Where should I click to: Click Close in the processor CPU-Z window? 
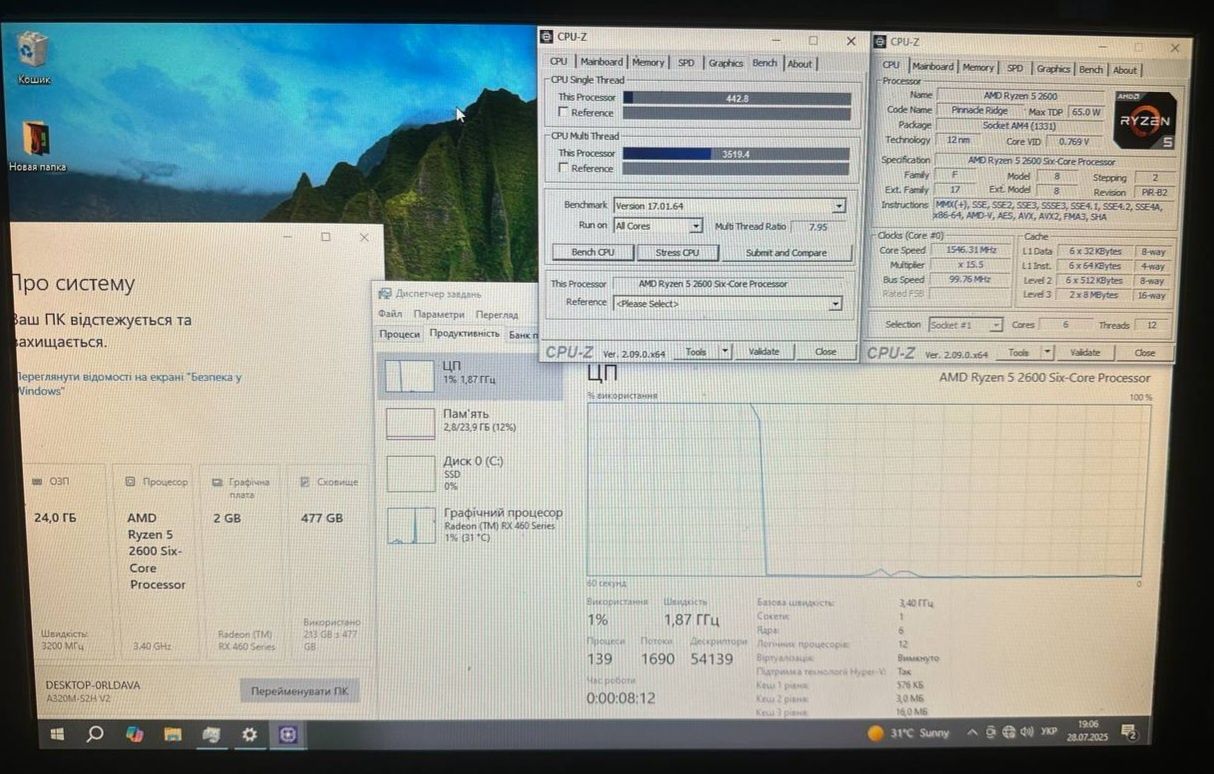1145,353
